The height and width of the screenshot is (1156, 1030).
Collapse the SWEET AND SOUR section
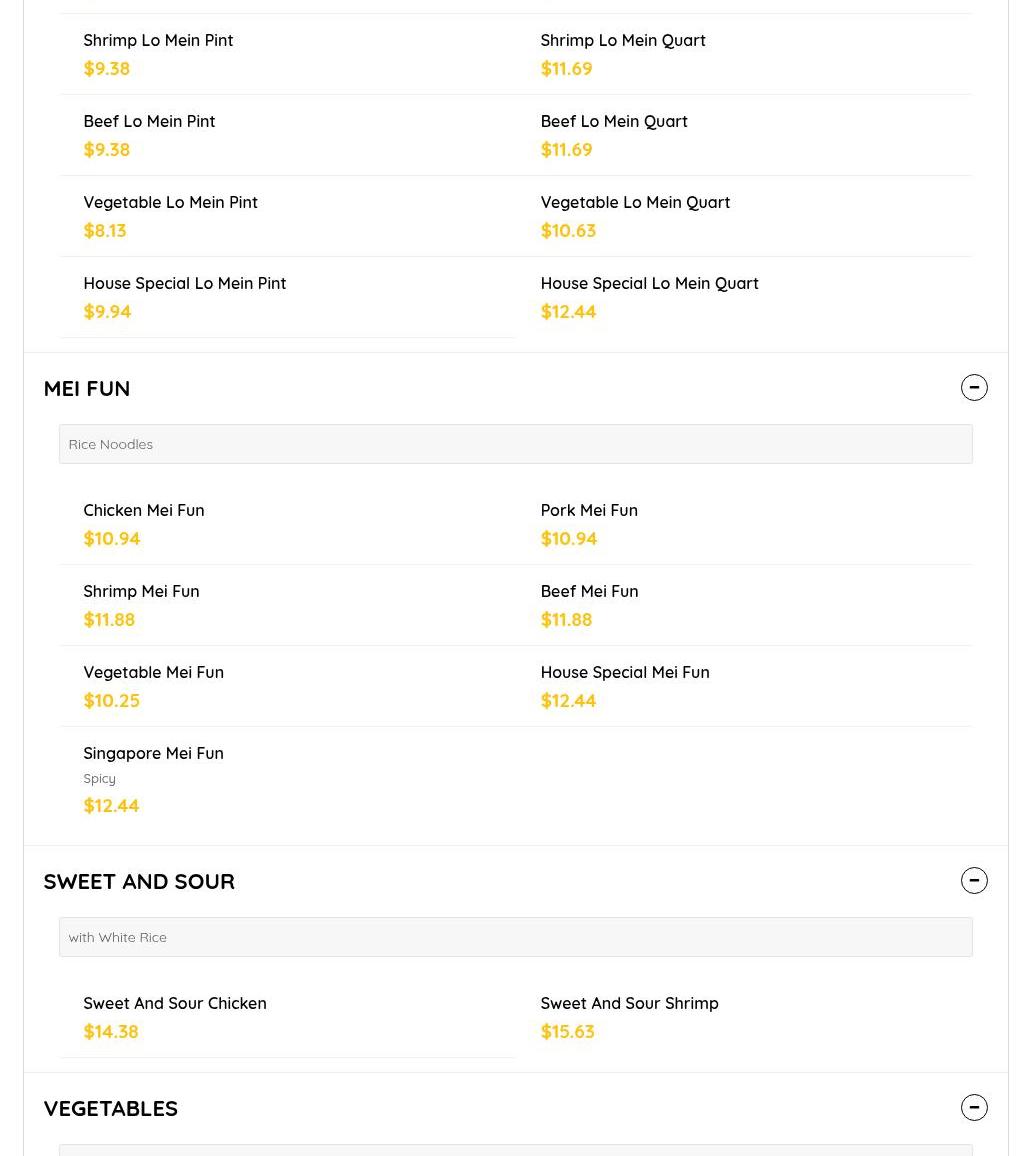point(974,881)
